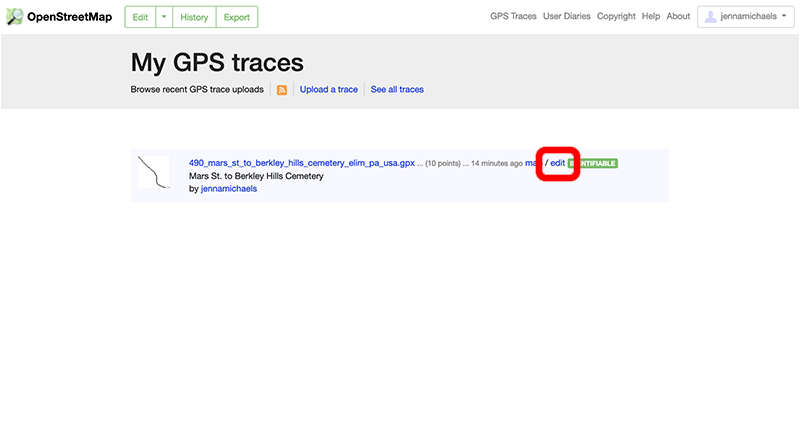Image resolution: width=800 pixels, height=425 pixels.
Task: Open the RSS feed icon
Action: (x=282, y=90)
